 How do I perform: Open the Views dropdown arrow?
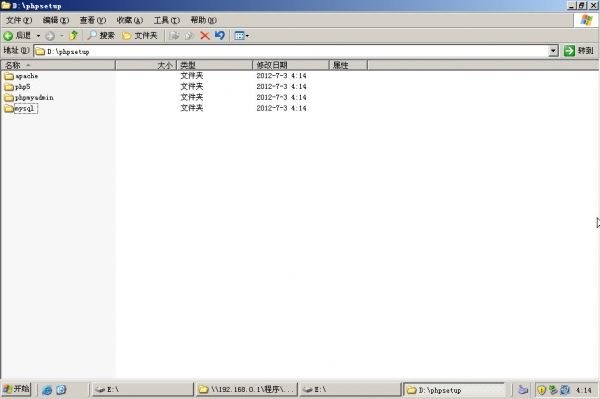click(x=247, y=36)
